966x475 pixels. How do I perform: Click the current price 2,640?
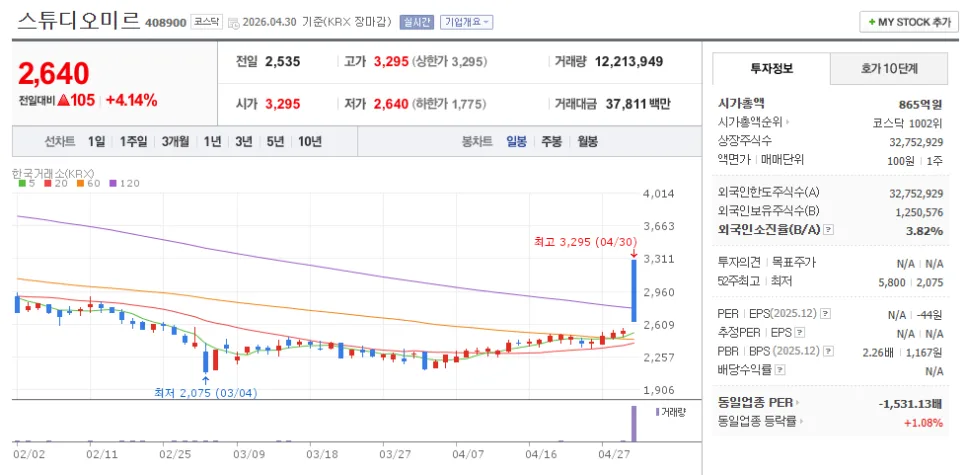[54, 74]
